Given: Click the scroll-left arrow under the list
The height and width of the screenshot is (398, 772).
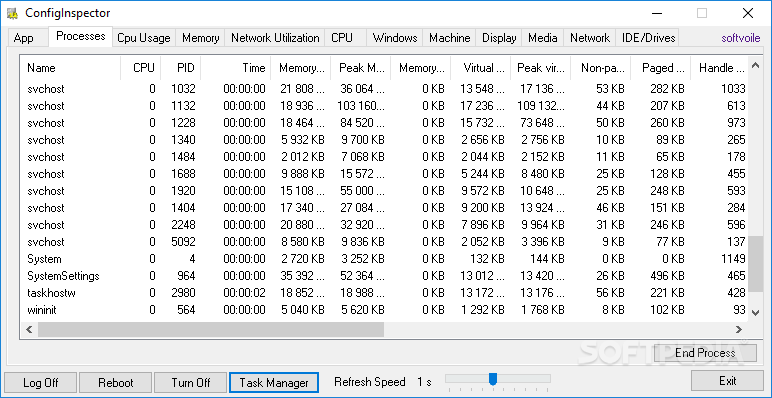Looking at the screenshot, I should coord(29,330).
